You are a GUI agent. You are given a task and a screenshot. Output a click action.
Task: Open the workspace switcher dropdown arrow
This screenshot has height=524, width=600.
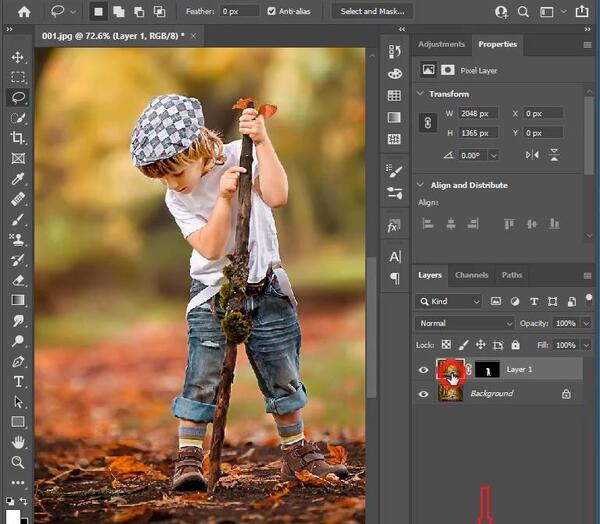(564, 11)
